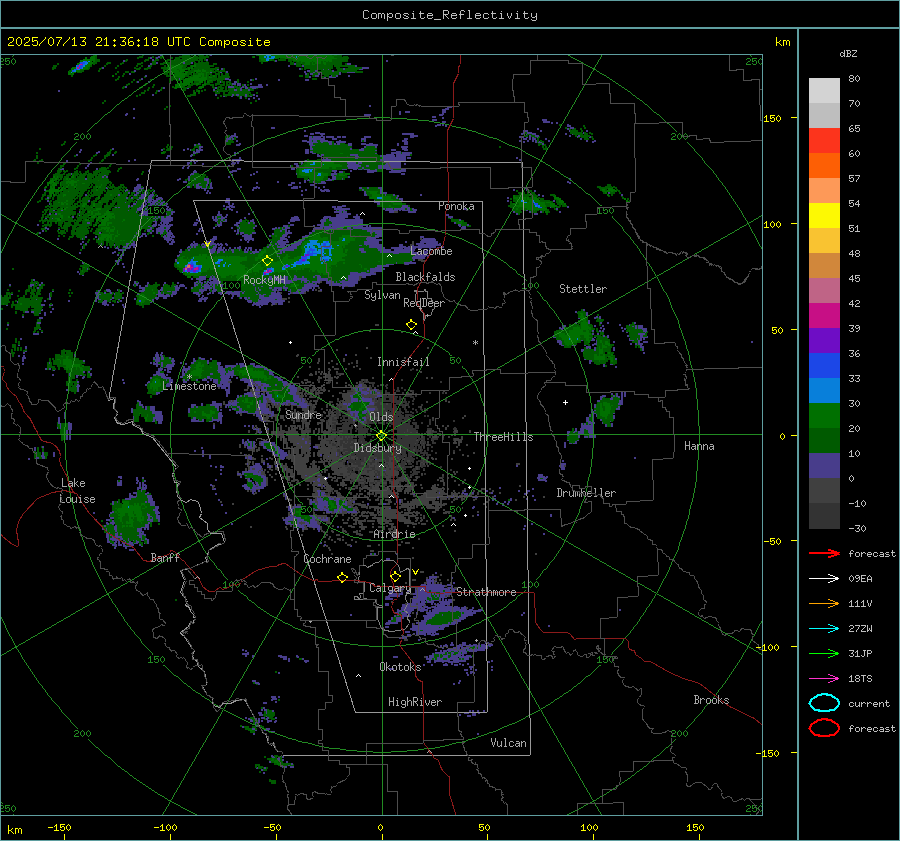This screenshot has width=900, height=841.
Task: Click the Calgary city label
Action: click(390, 588)
